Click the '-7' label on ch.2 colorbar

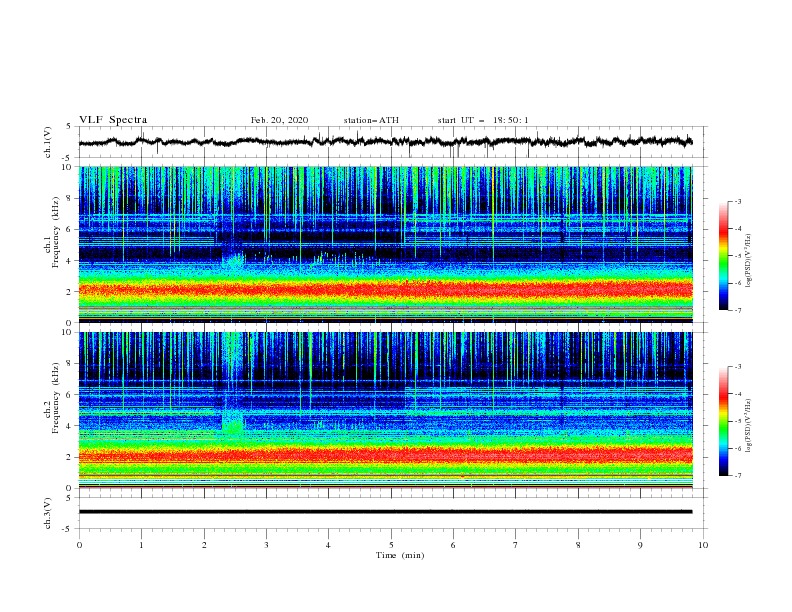[737, 476]
